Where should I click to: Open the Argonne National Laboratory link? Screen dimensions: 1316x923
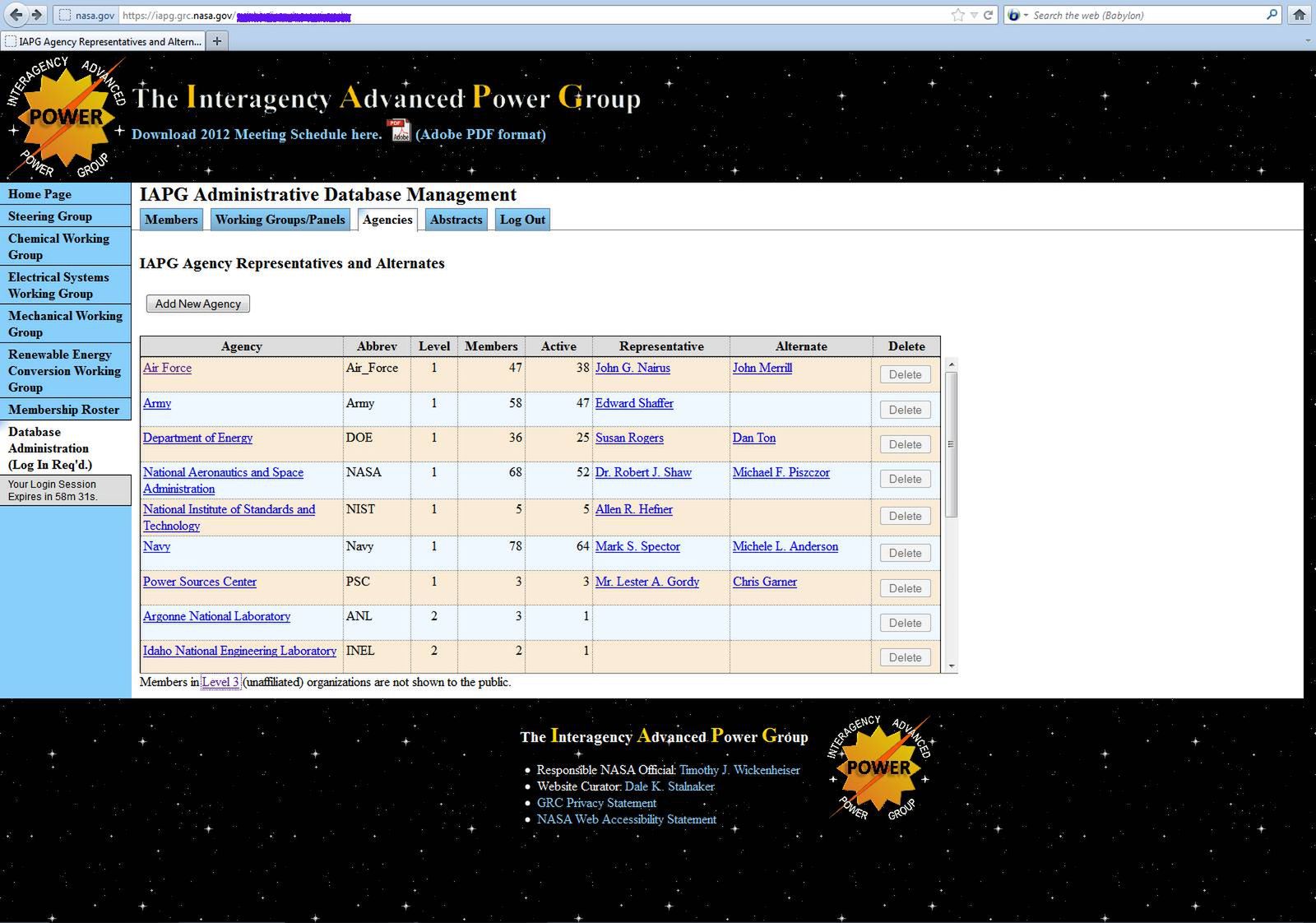[216, 616]
